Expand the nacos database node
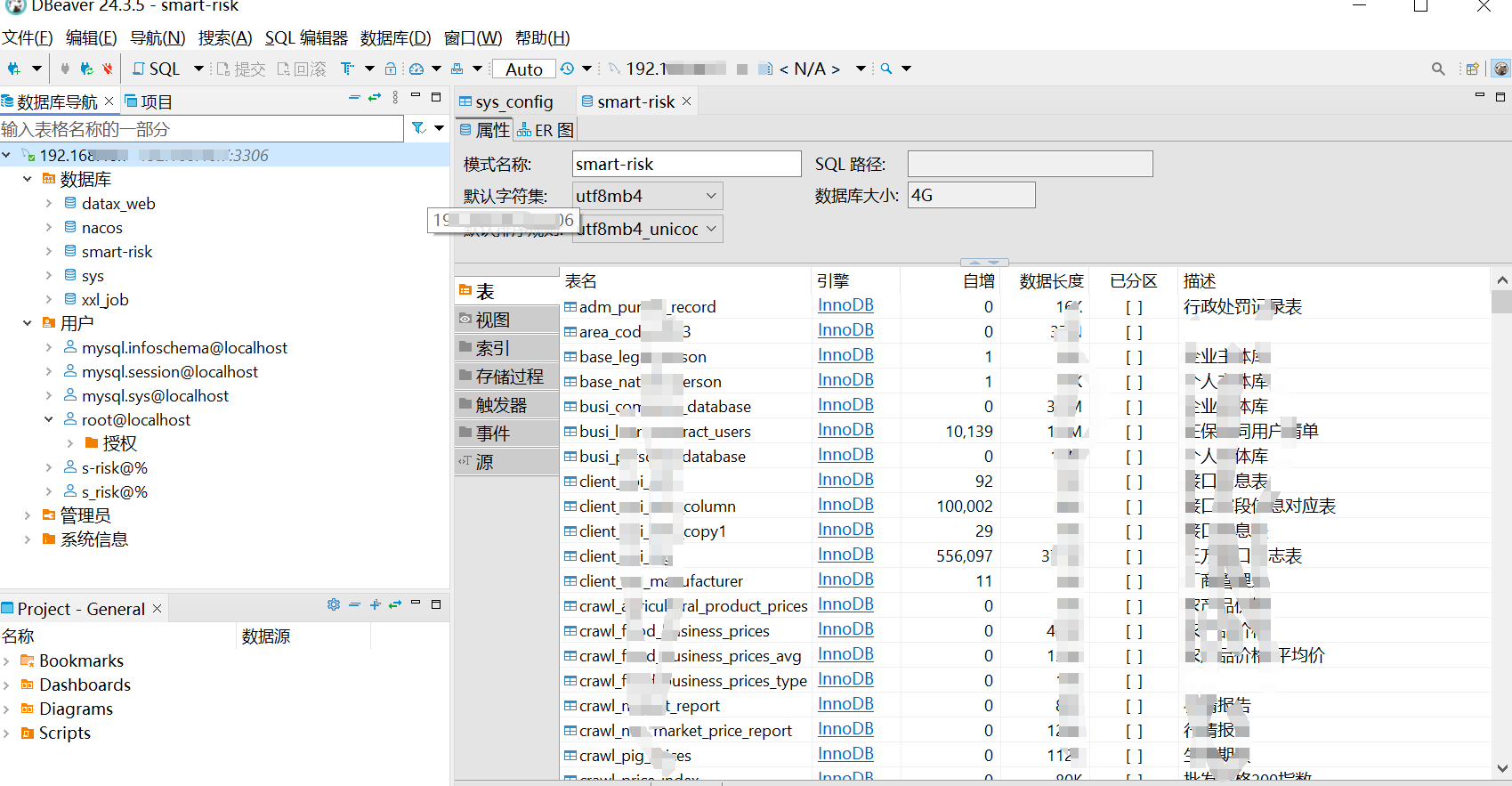 49,227
